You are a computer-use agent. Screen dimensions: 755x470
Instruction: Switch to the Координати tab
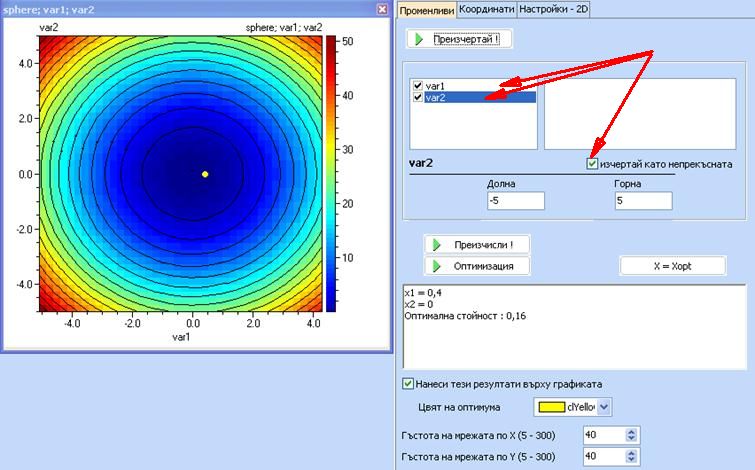487,9
